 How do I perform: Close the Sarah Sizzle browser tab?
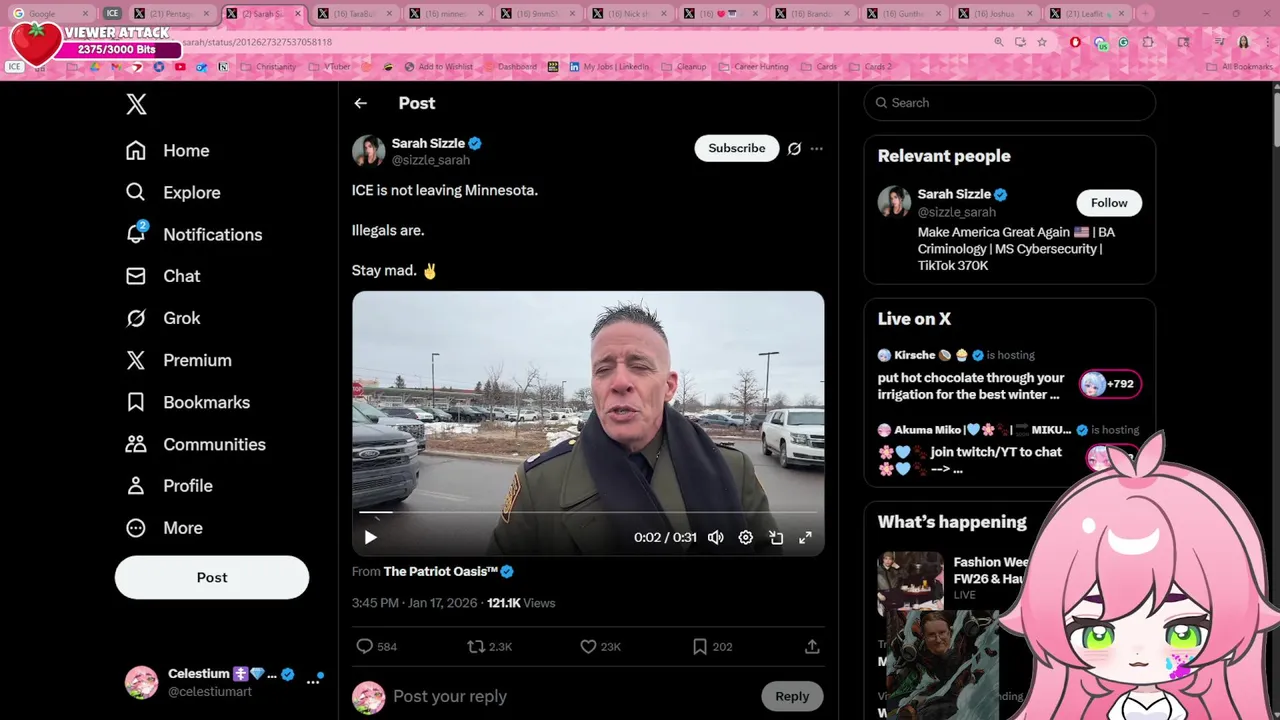(x=298, y=14)
